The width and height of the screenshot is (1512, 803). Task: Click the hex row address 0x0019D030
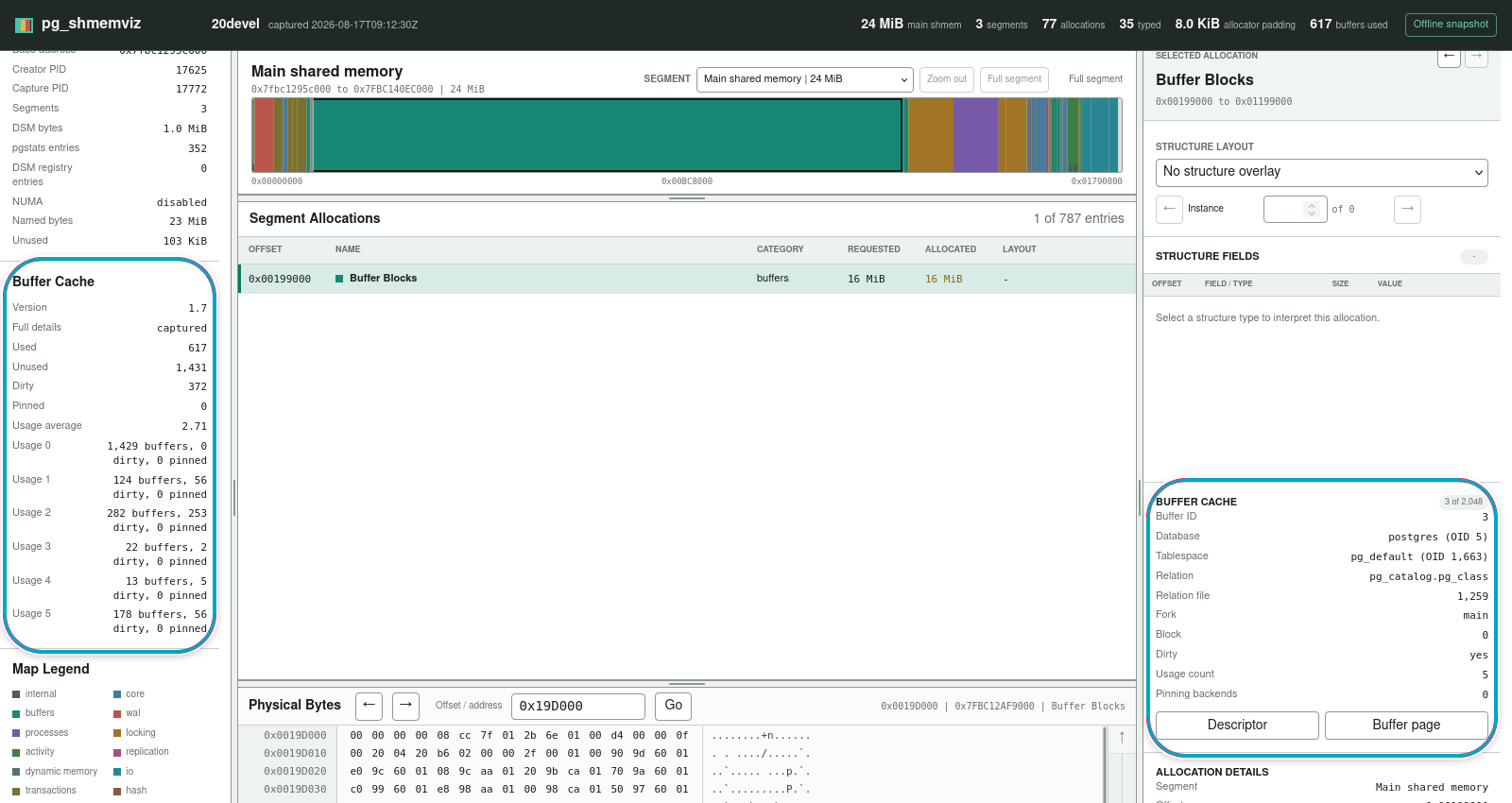(295, 790)
